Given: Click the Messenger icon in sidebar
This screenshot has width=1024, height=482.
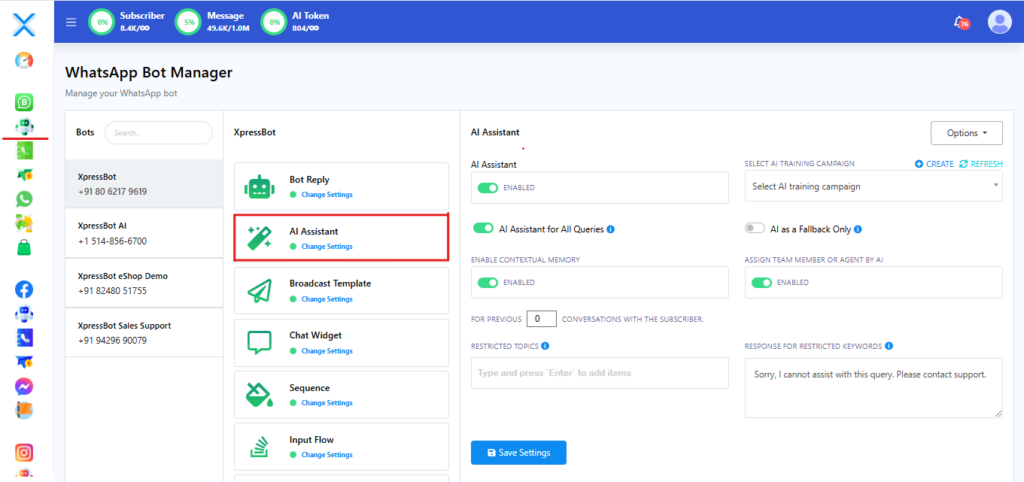Looking at the screenshot, I should (25, 386).
